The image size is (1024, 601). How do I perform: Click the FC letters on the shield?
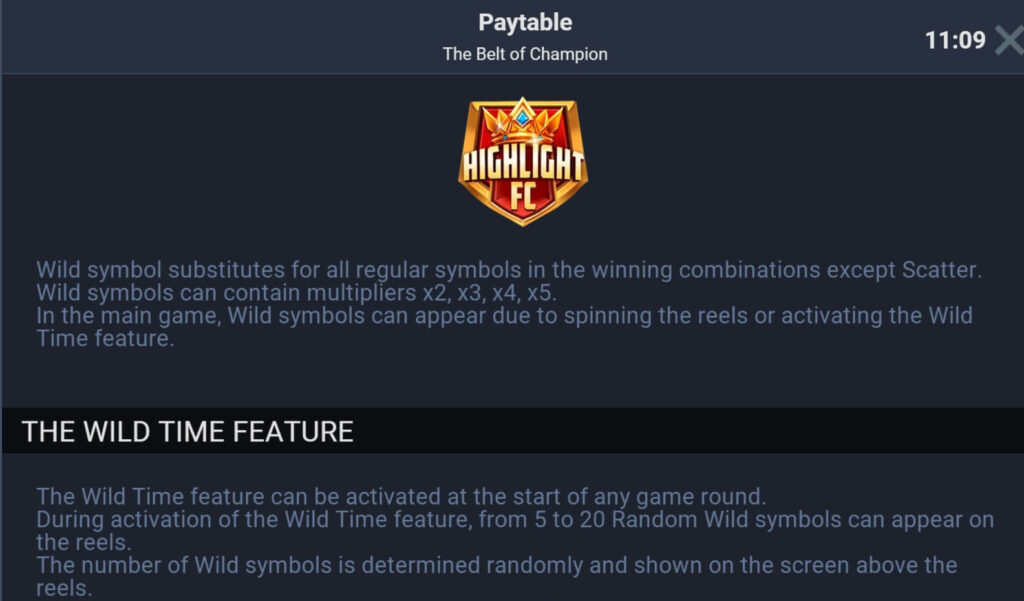pyautogui.click(x=523, y=197)
